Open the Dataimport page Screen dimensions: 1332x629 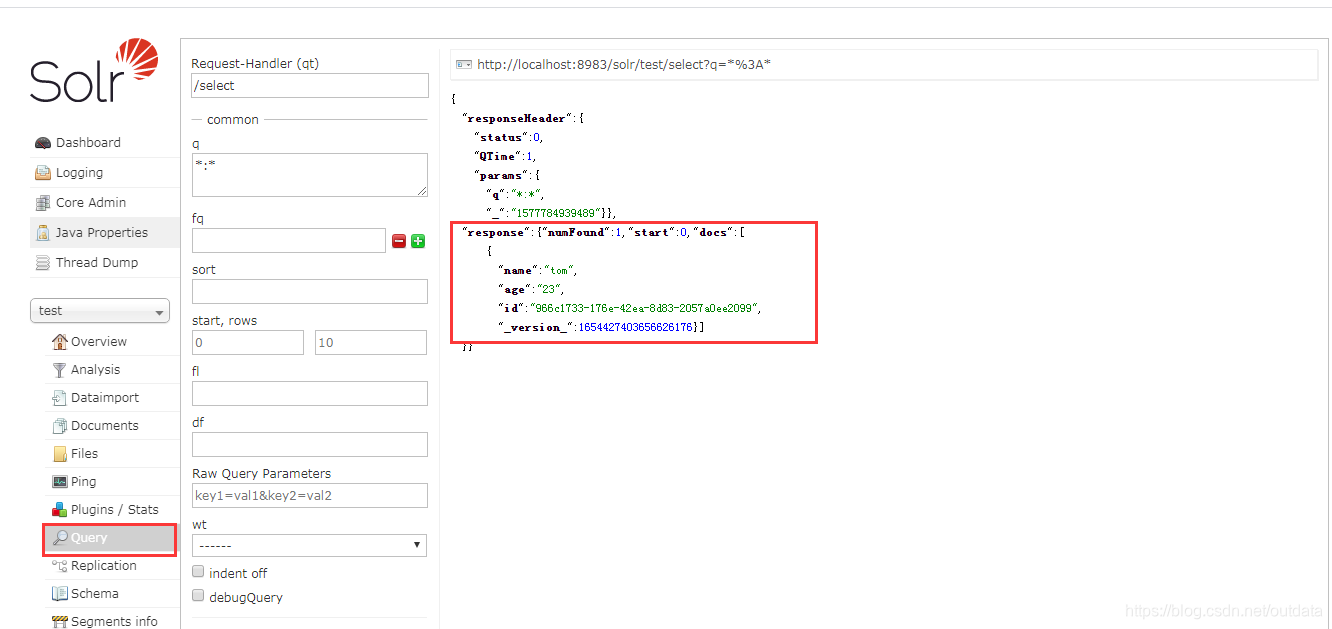[105, 398]
